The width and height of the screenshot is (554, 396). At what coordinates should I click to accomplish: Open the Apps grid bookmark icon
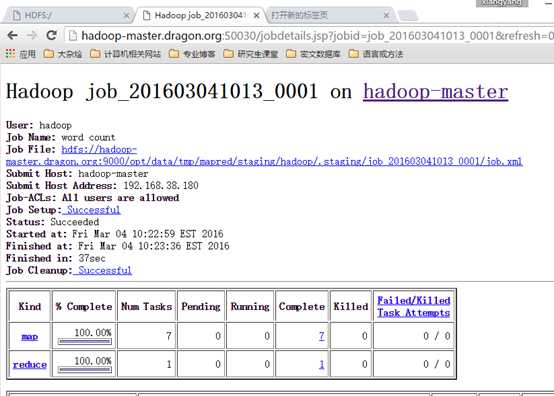click(x=10, y=54)
